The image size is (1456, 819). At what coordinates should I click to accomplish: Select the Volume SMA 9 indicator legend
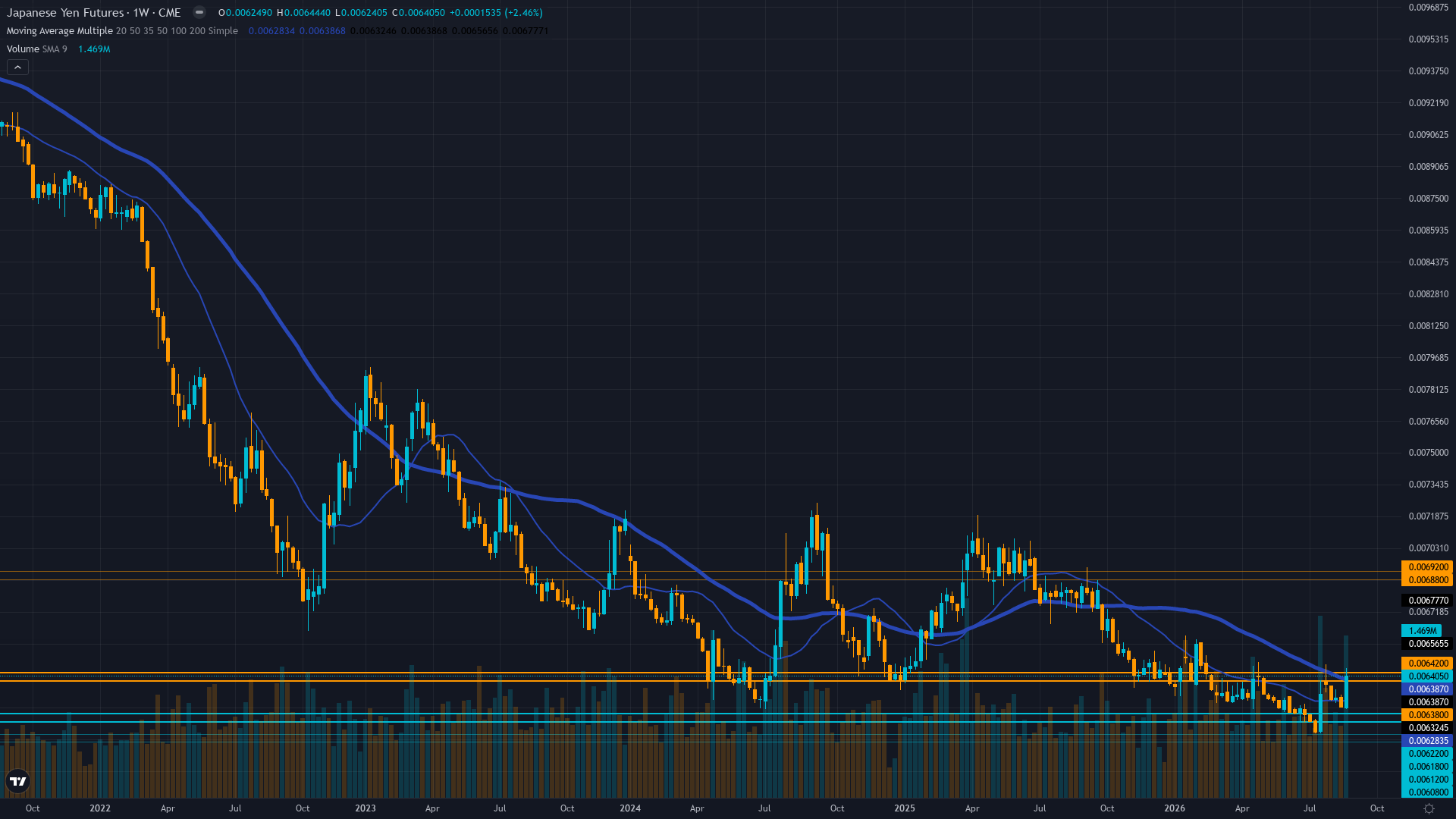(37, 49)
